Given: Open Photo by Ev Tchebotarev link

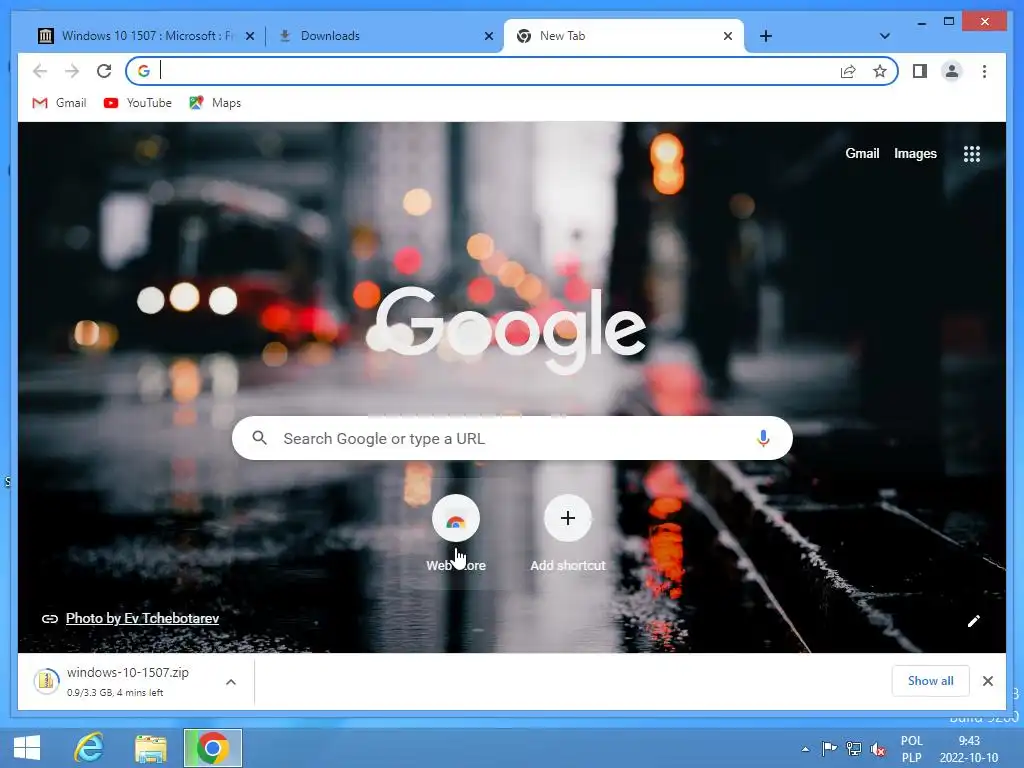Looking at the screenshot, I should pos(142,618).
